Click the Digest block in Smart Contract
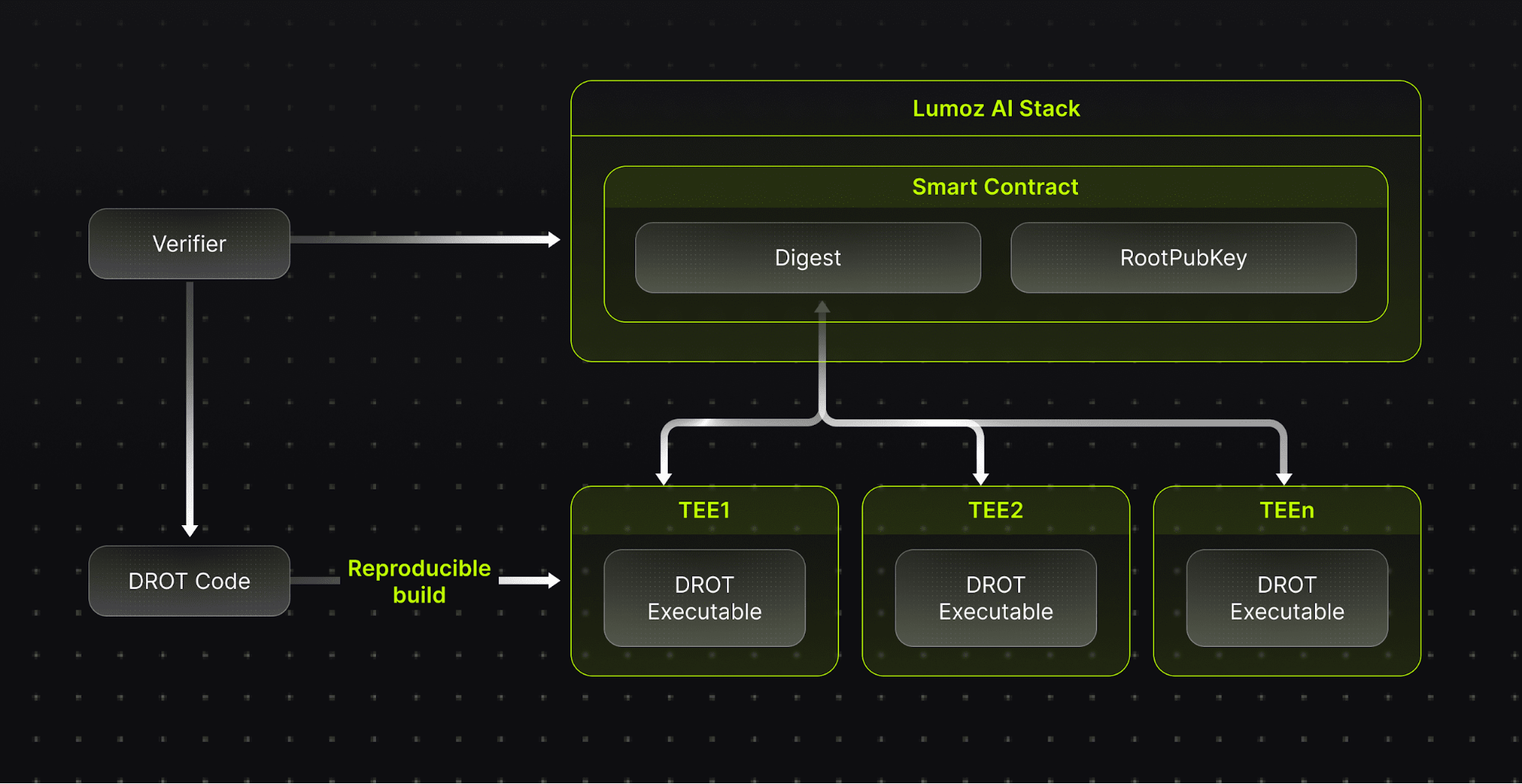 pyautogui.click(x=807, y=258)
